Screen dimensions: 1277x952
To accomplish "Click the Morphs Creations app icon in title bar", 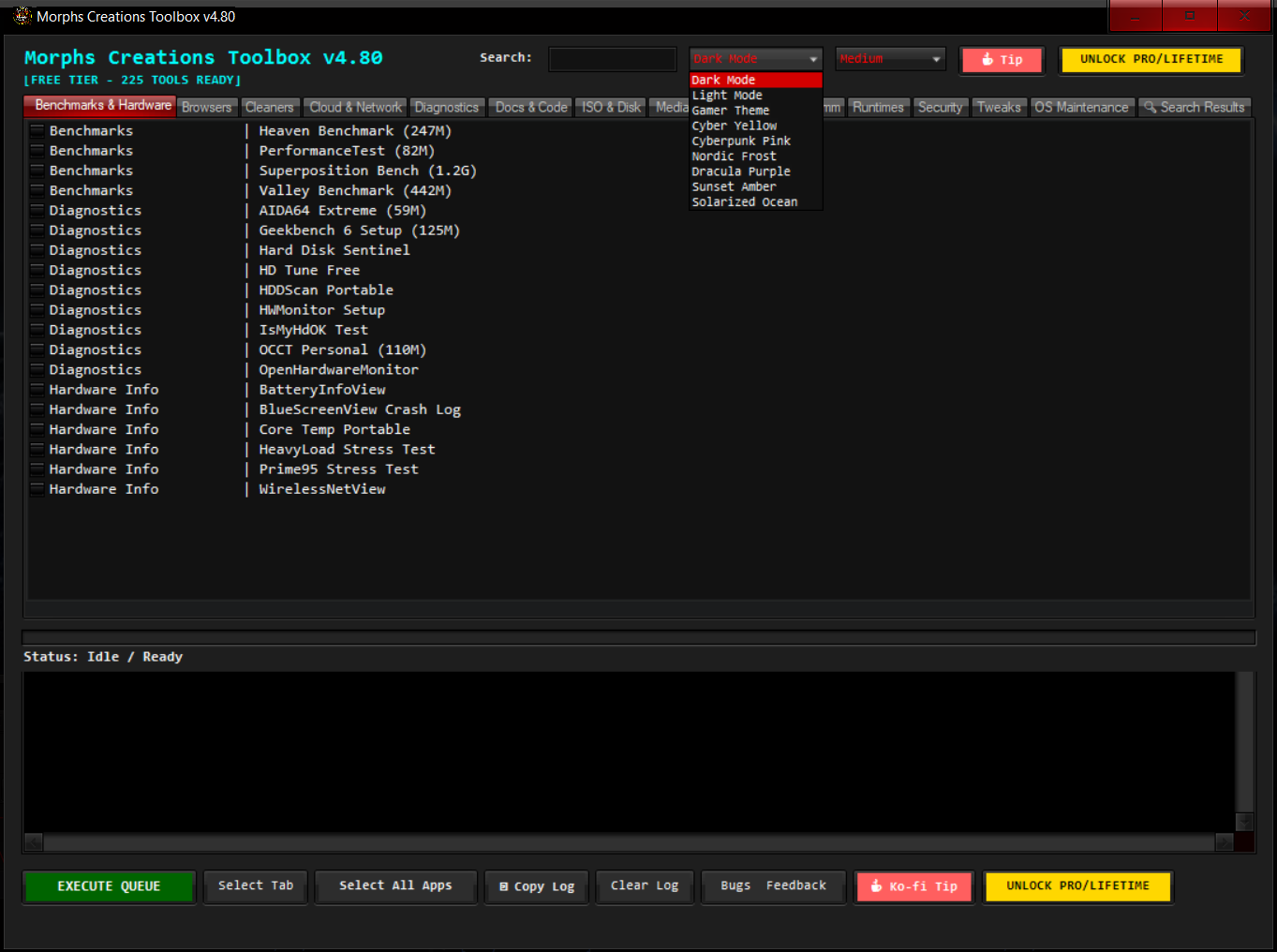I will click(x=22, y=16).
